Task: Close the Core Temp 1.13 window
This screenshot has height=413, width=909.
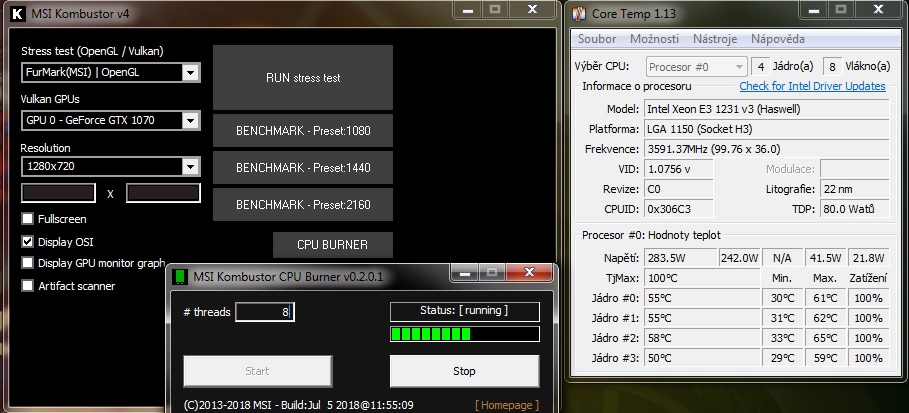Action: [x=878, y=9]
